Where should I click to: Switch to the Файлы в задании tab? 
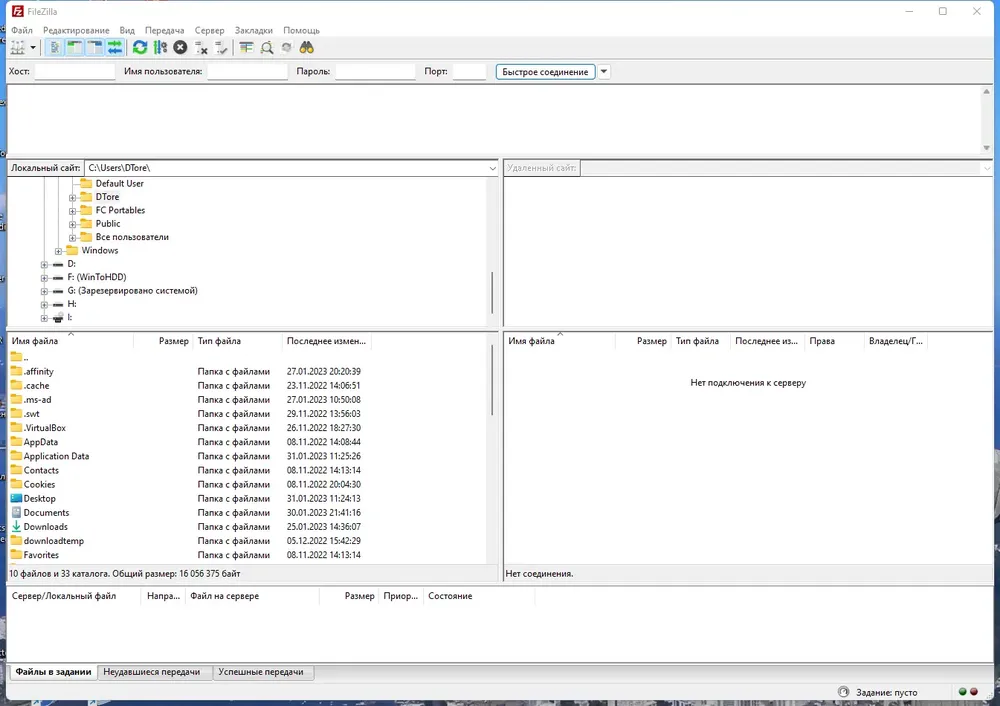point(54,672)
